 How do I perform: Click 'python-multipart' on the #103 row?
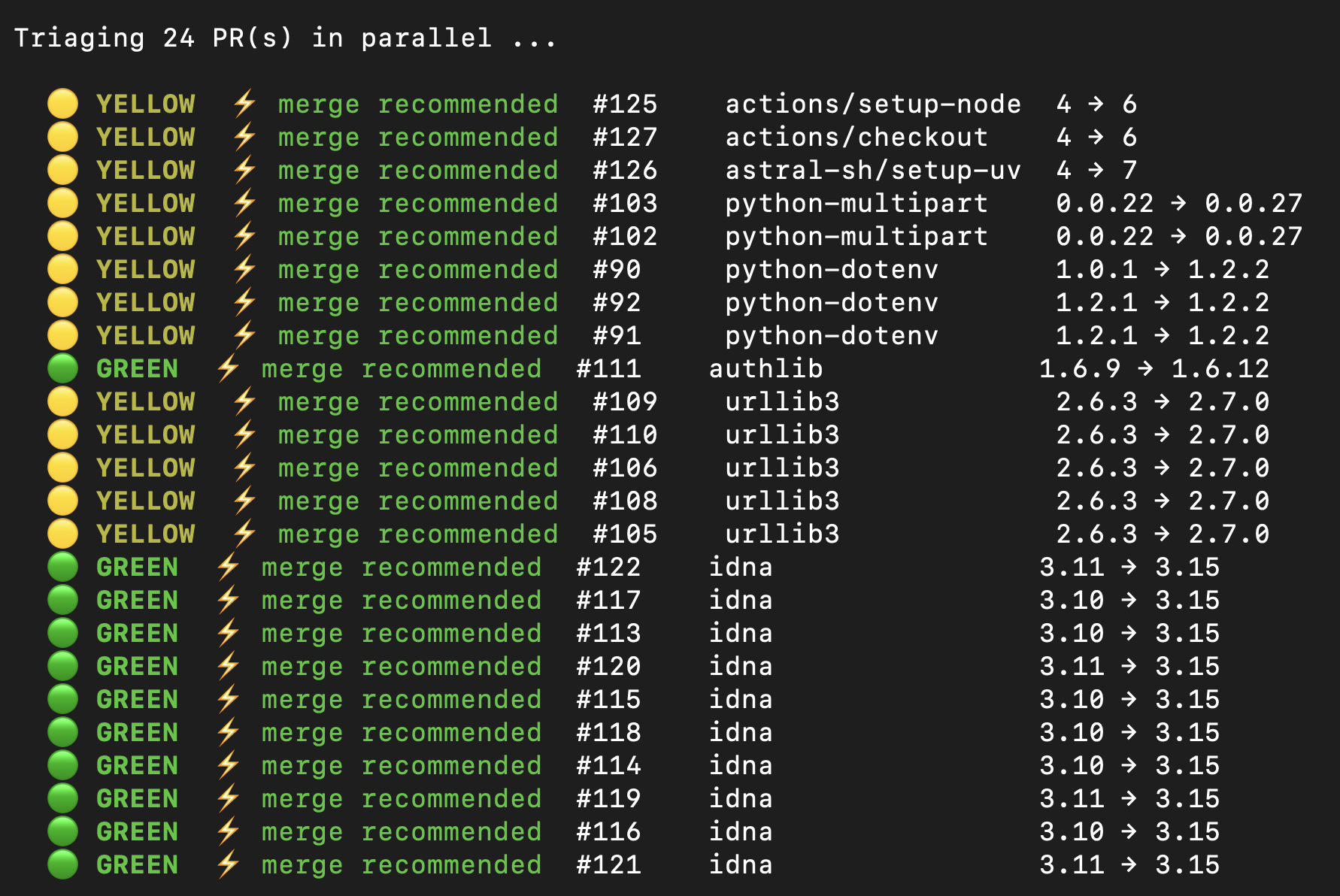point(856,203)
